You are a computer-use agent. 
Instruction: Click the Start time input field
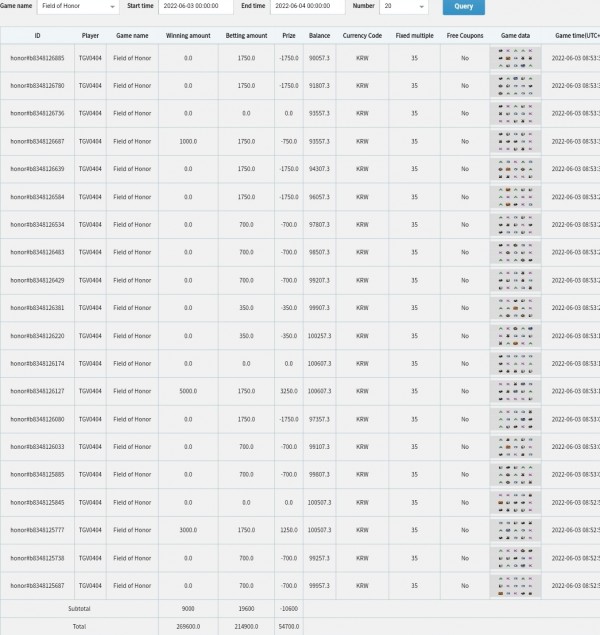196,6
